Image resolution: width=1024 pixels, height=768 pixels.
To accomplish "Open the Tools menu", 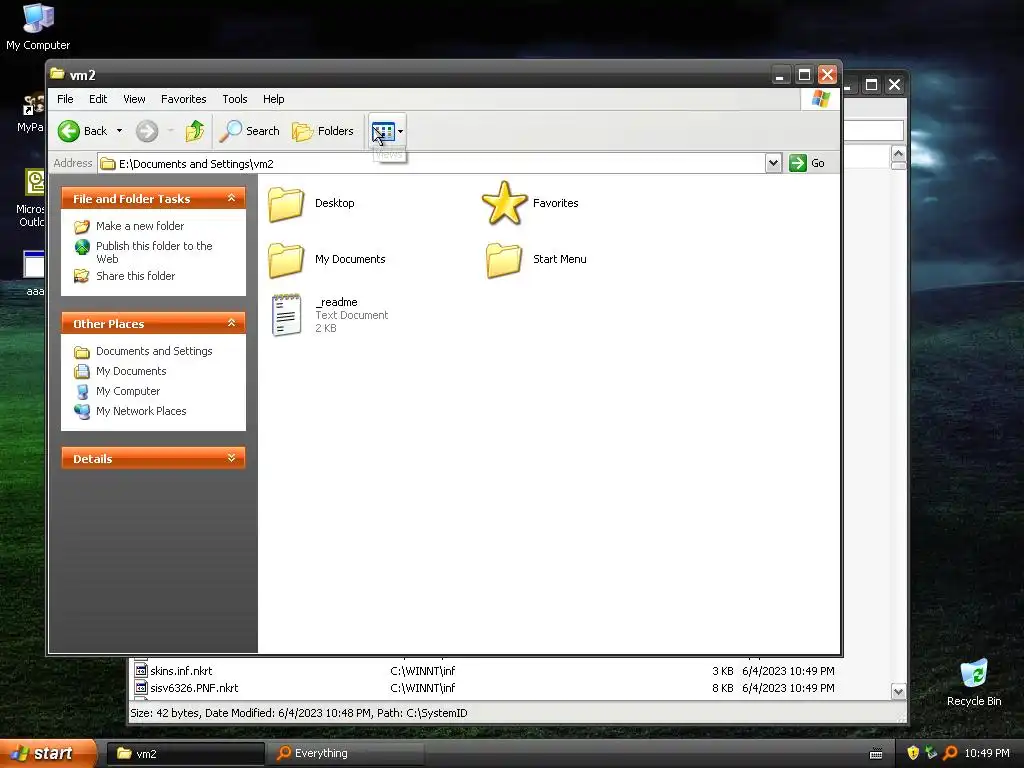I will pos(234,99).
